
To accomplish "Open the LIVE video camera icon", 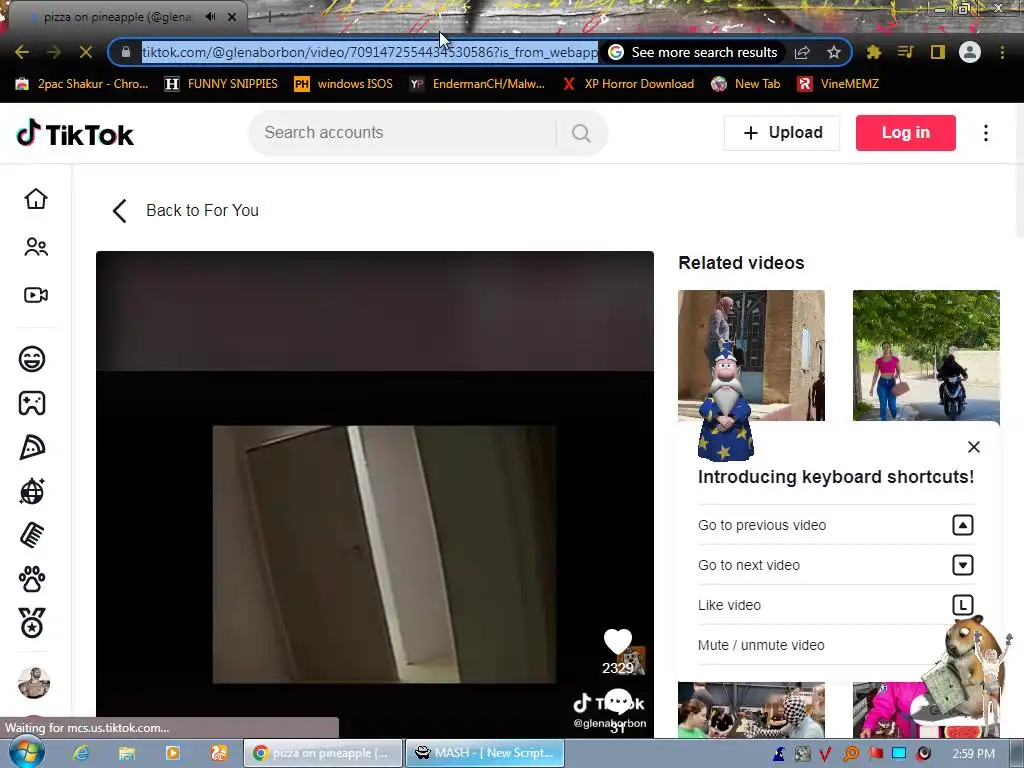I will 36,295.
